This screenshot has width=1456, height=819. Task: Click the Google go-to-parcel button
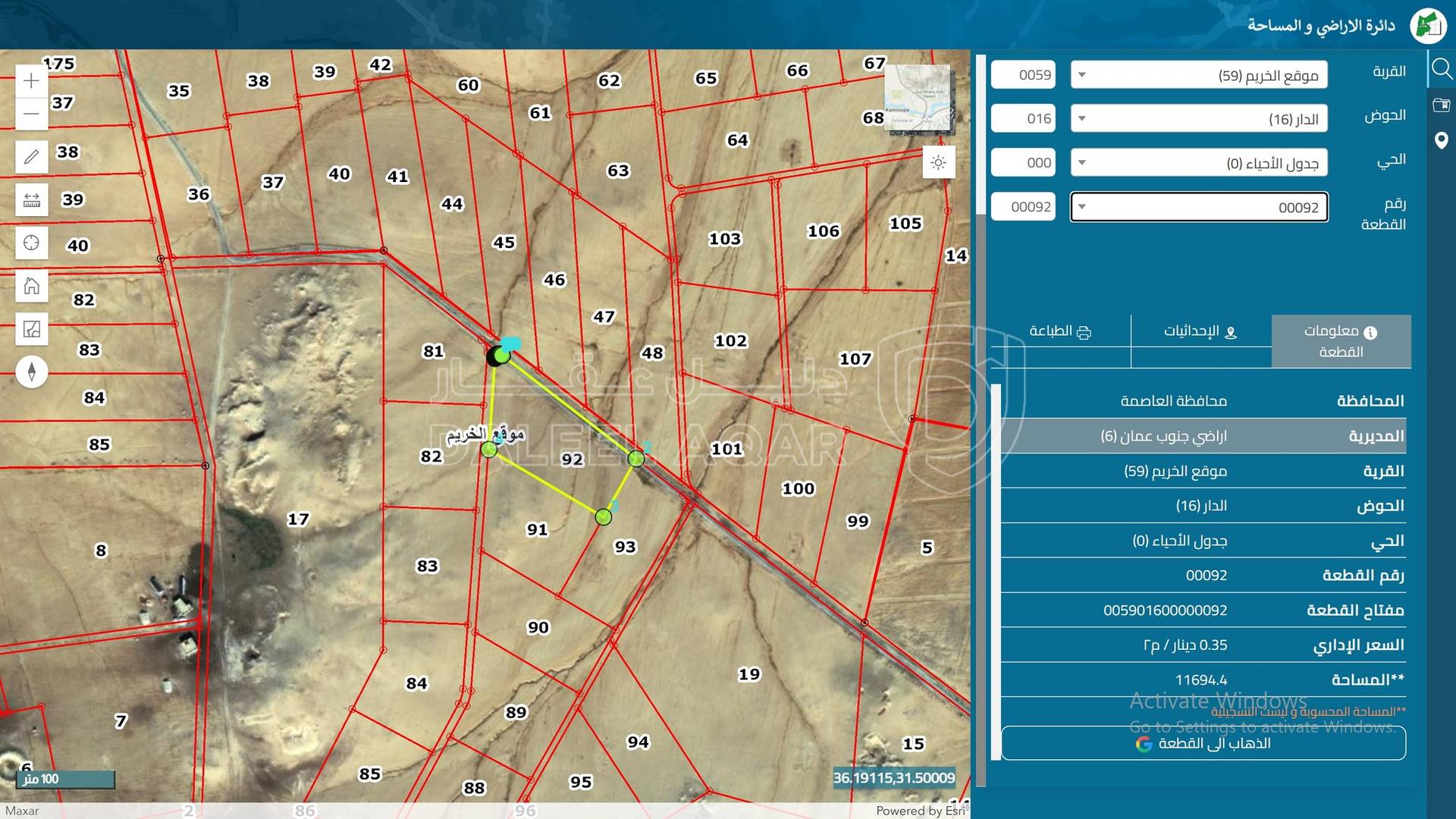pos(1203,743)
